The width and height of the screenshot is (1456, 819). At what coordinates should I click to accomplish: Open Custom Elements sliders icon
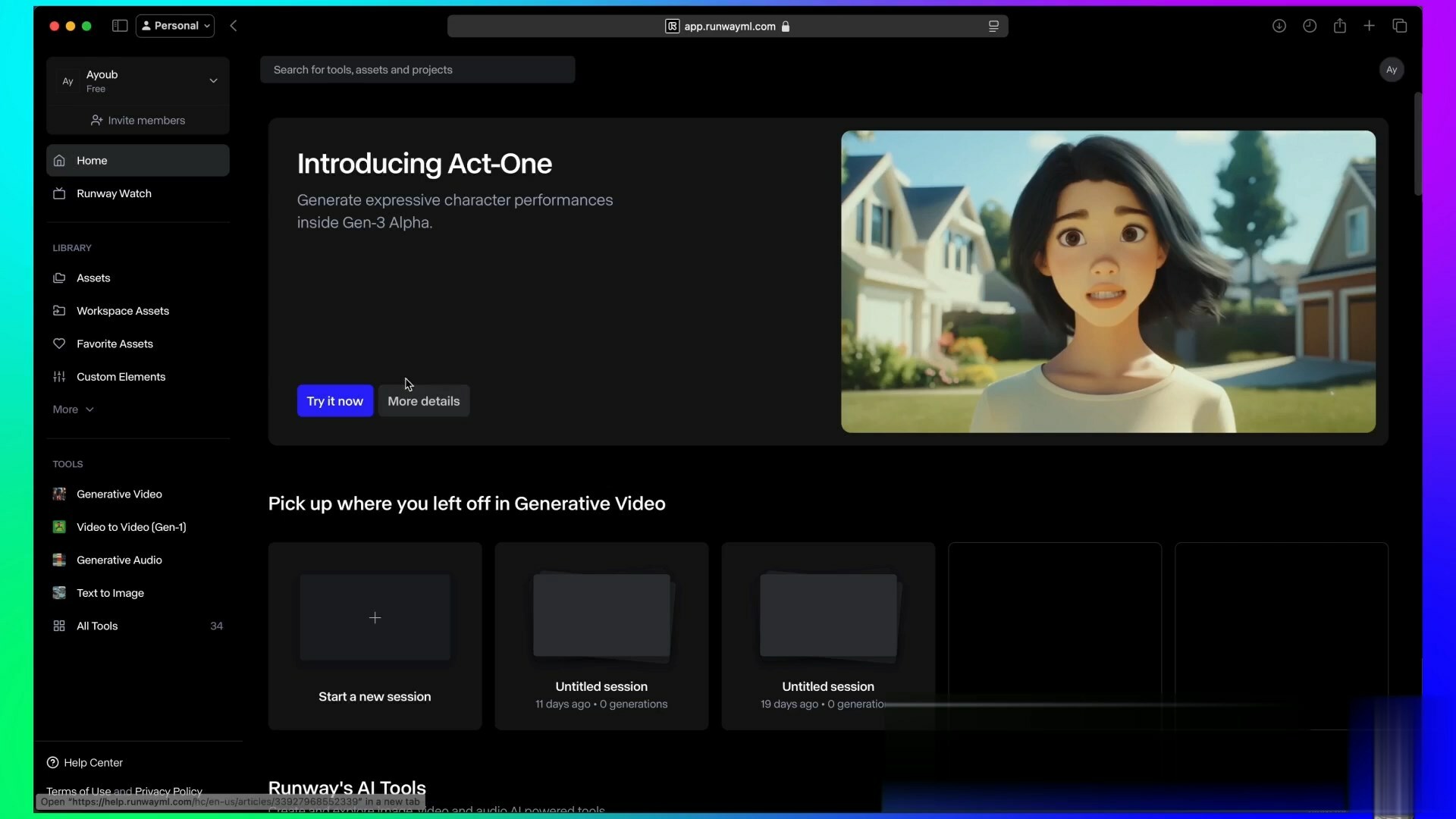59,377
